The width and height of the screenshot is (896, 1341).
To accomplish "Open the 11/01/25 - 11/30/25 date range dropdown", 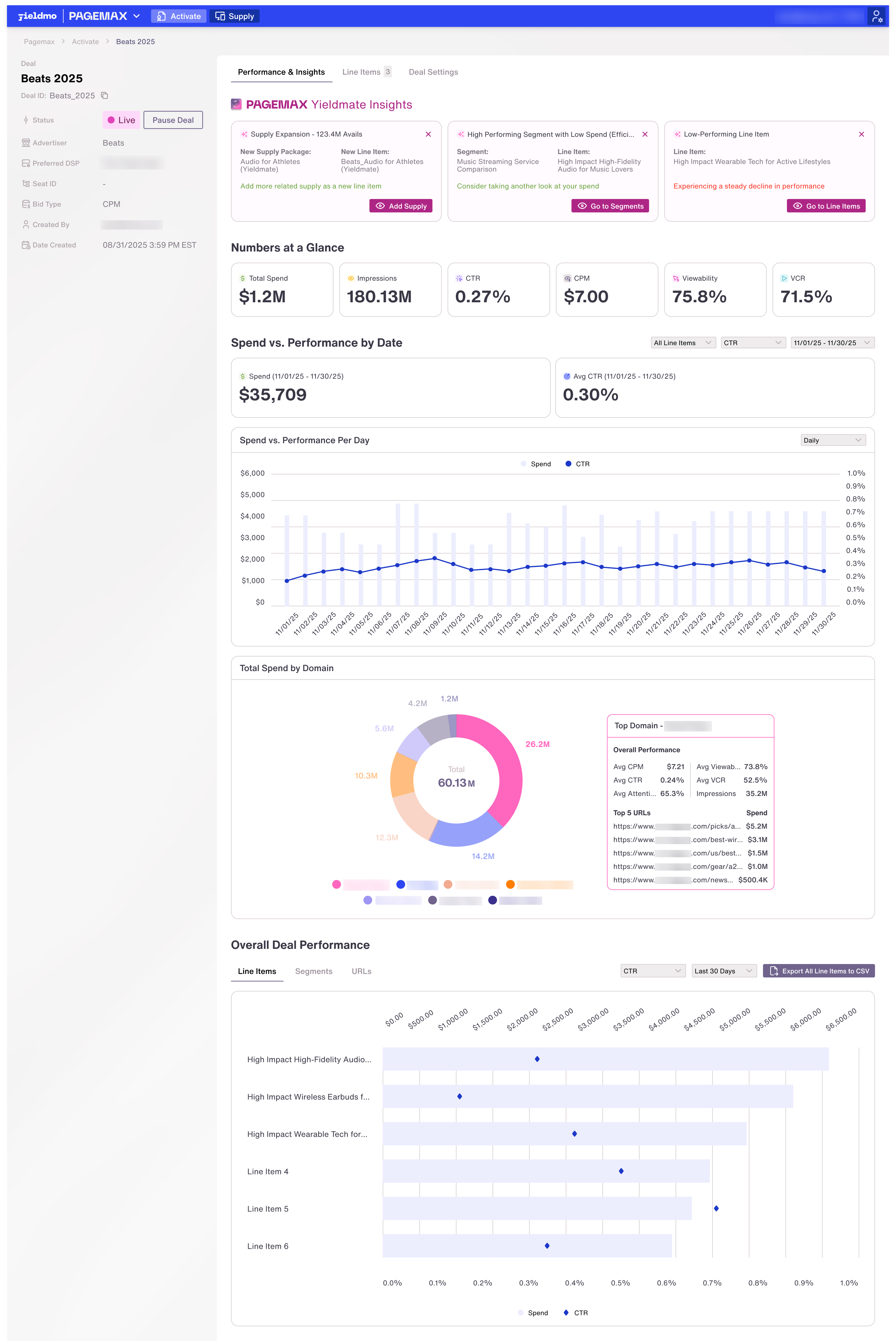I will [832, 343].
